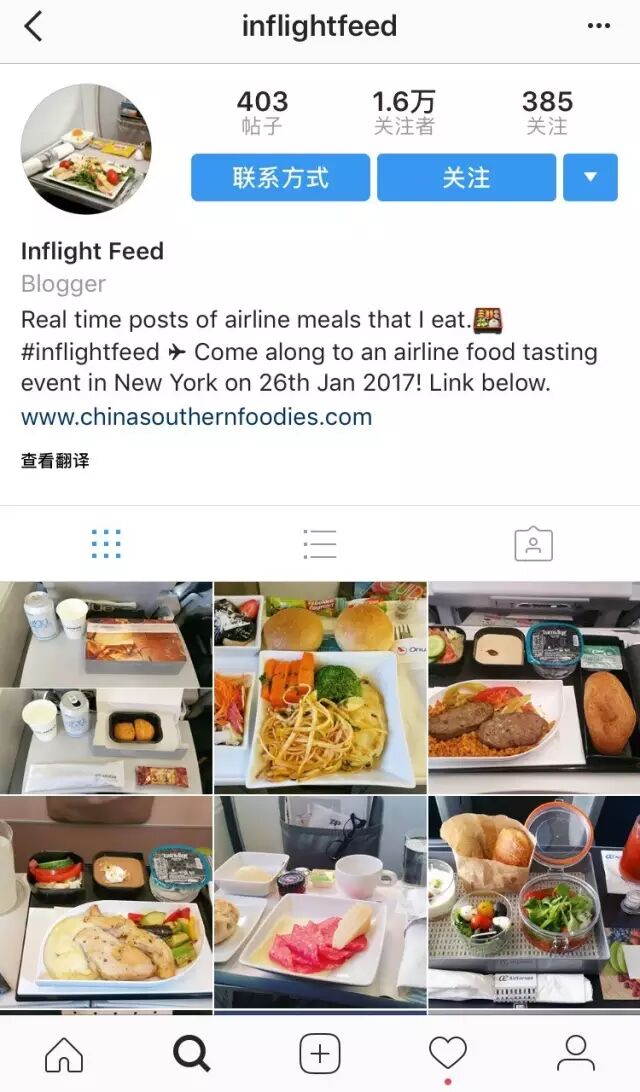
Task: Switch to grid view tab
Action: click(x=106, y=544)
